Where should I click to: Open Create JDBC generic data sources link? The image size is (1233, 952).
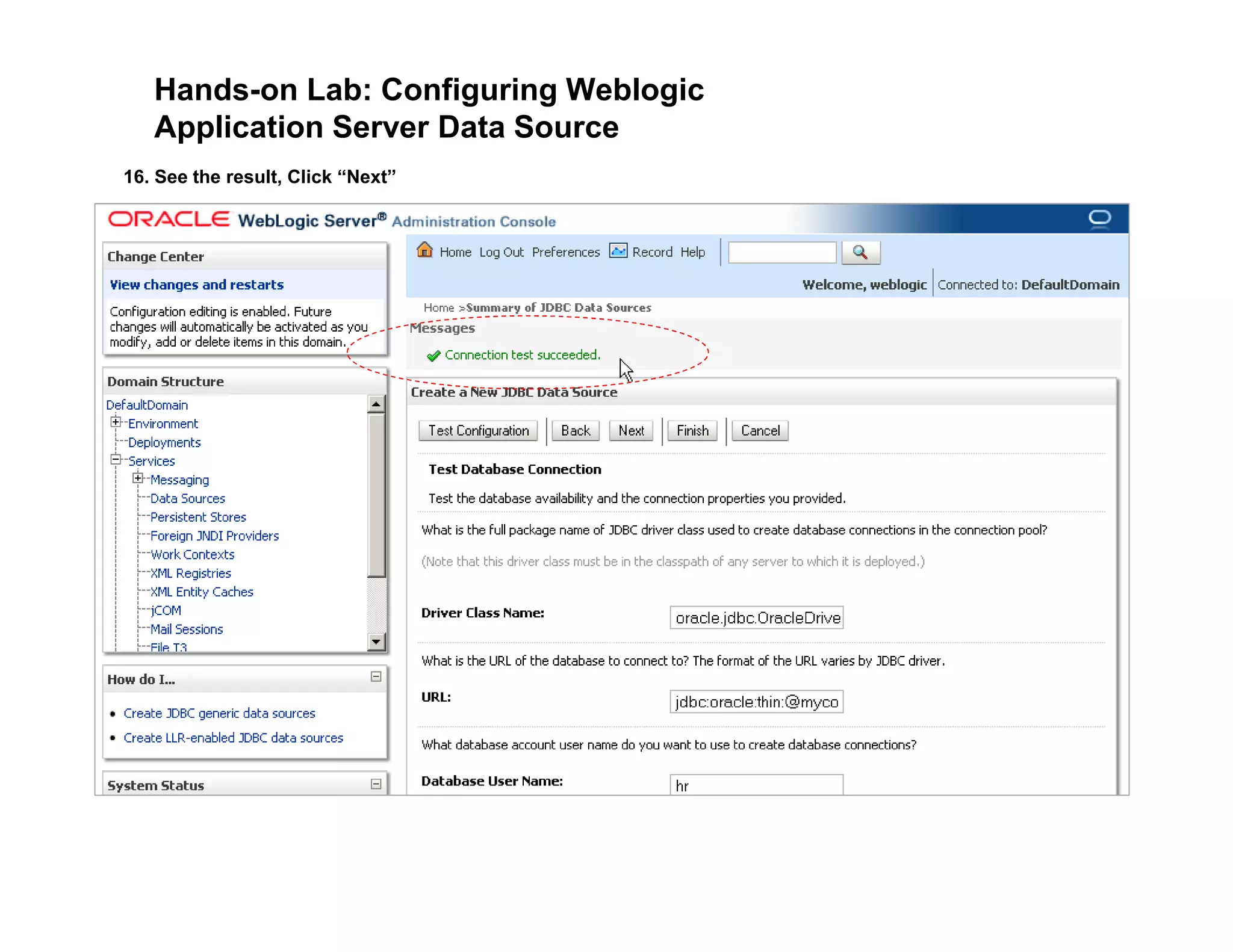pyautogui.click(x=219, y=713)
